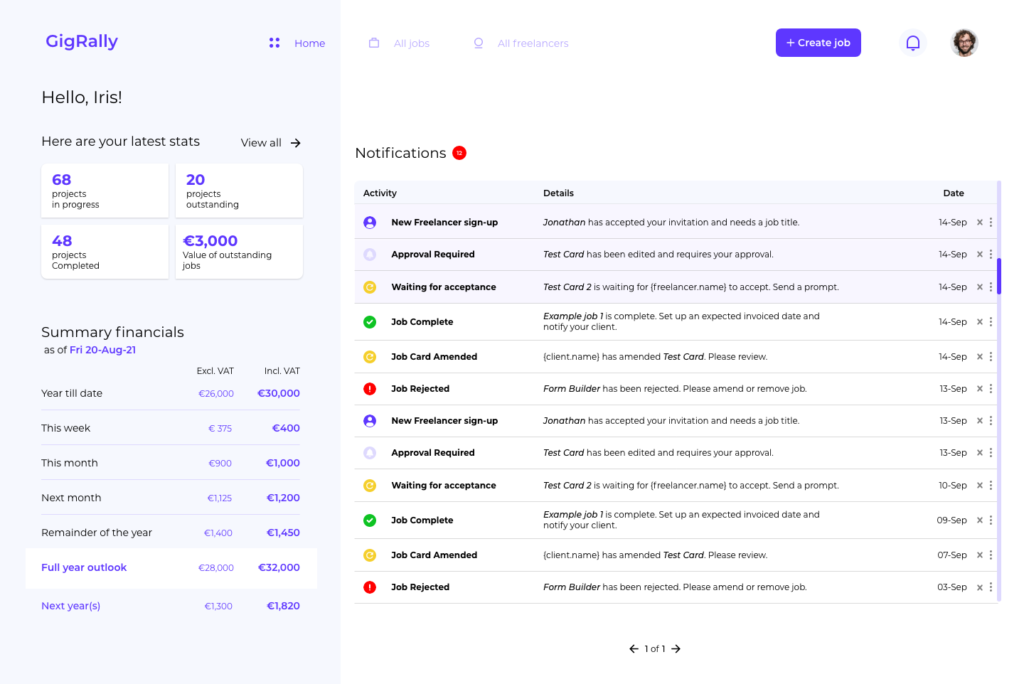Click the green Job Complete checkmark icon dated 14-Sep

[x=370, y=322]
